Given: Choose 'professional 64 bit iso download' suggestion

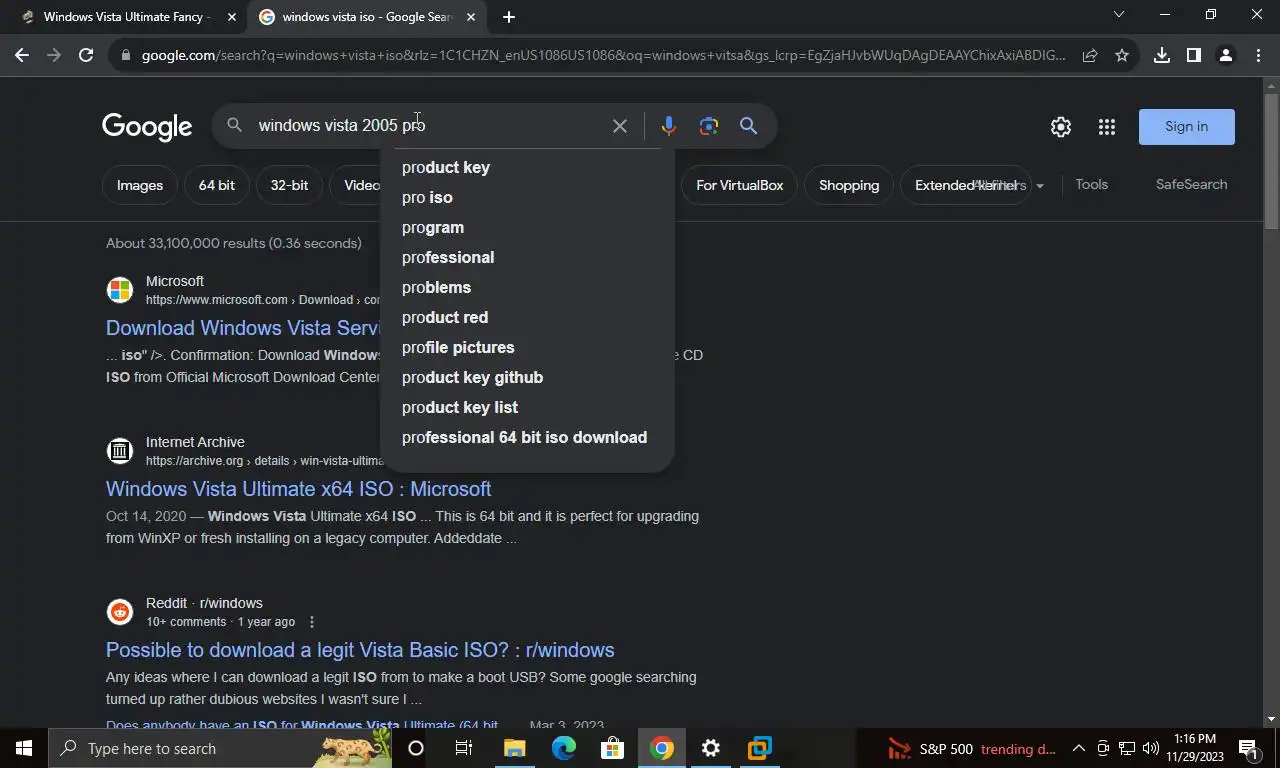Looking at the screenshot, I should tap(527, 437).
